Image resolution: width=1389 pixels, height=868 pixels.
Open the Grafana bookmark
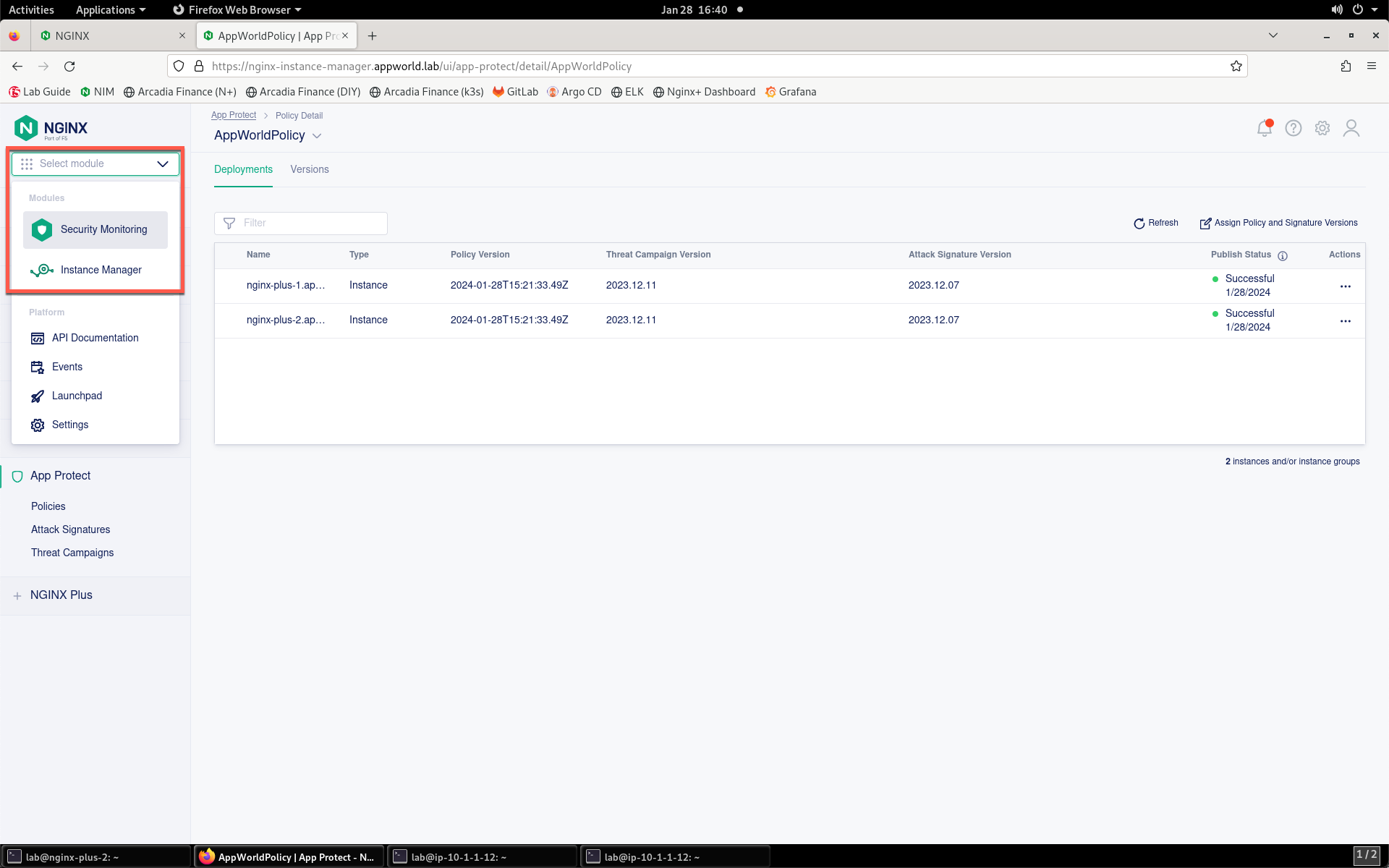pyautogui.click(x=791, y=92)
